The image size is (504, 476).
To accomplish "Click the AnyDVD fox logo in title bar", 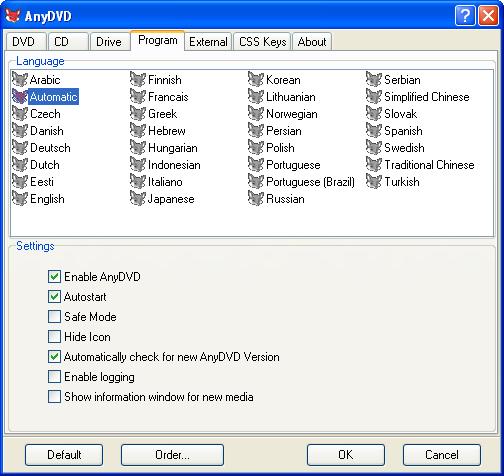I will [x=13, y=15].
